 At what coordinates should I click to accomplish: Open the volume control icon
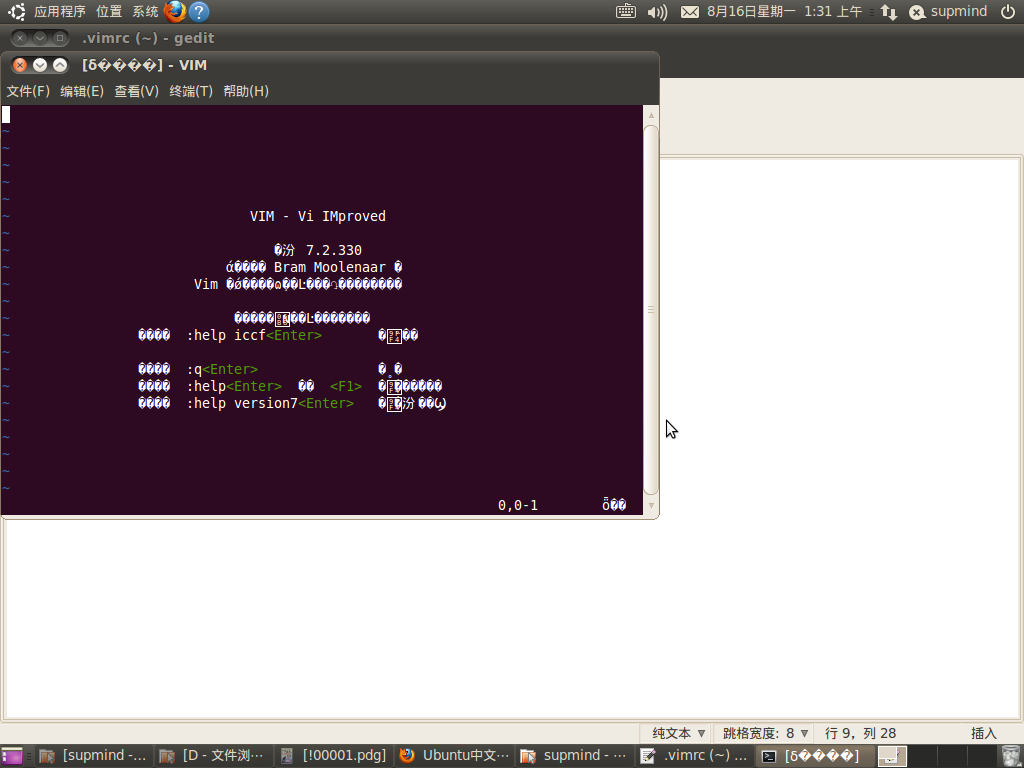(657, 12)
